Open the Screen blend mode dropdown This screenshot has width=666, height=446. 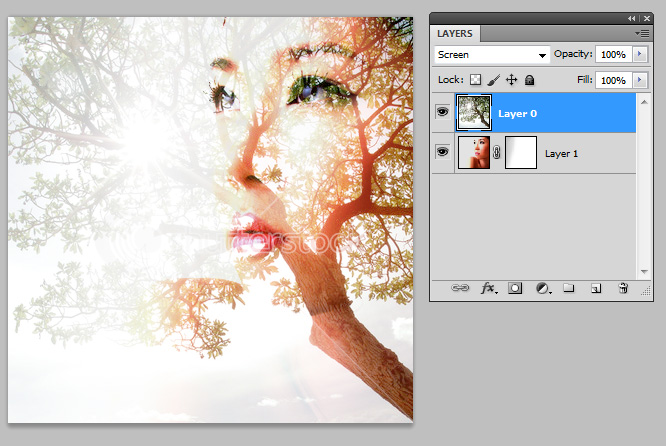[x=492, y=55]
